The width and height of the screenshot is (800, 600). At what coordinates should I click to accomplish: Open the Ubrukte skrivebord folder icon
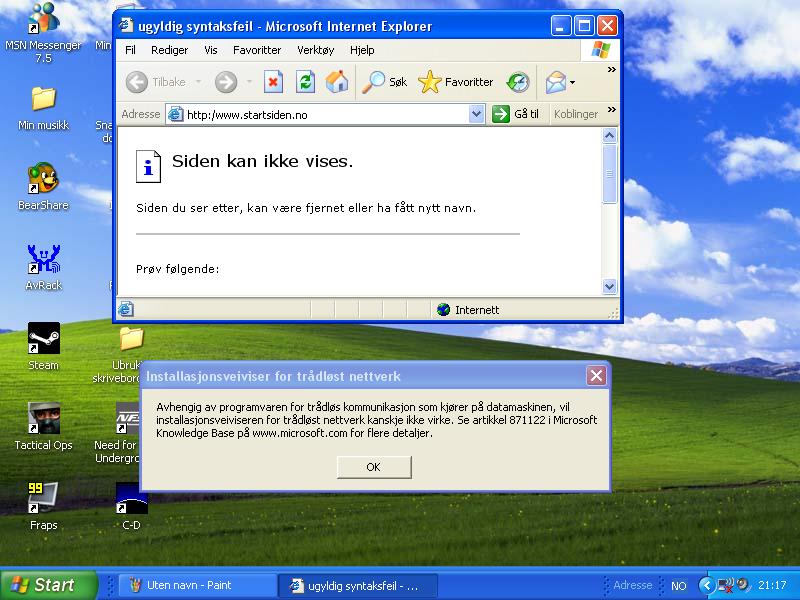[131, 338]
